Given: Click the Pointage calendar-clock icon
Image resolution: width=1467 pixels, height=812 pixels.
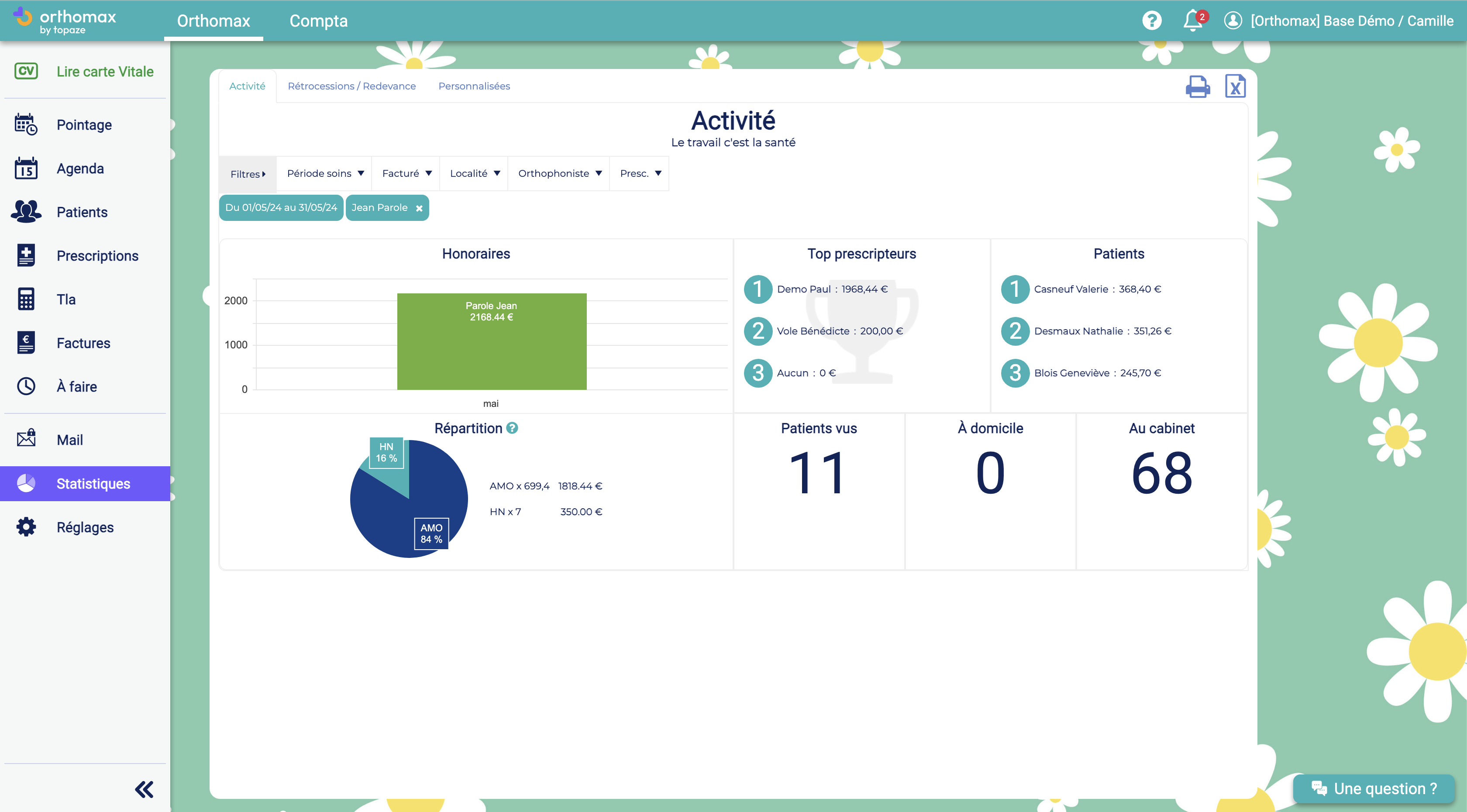Looking at the screenshot, I should 26,125.
